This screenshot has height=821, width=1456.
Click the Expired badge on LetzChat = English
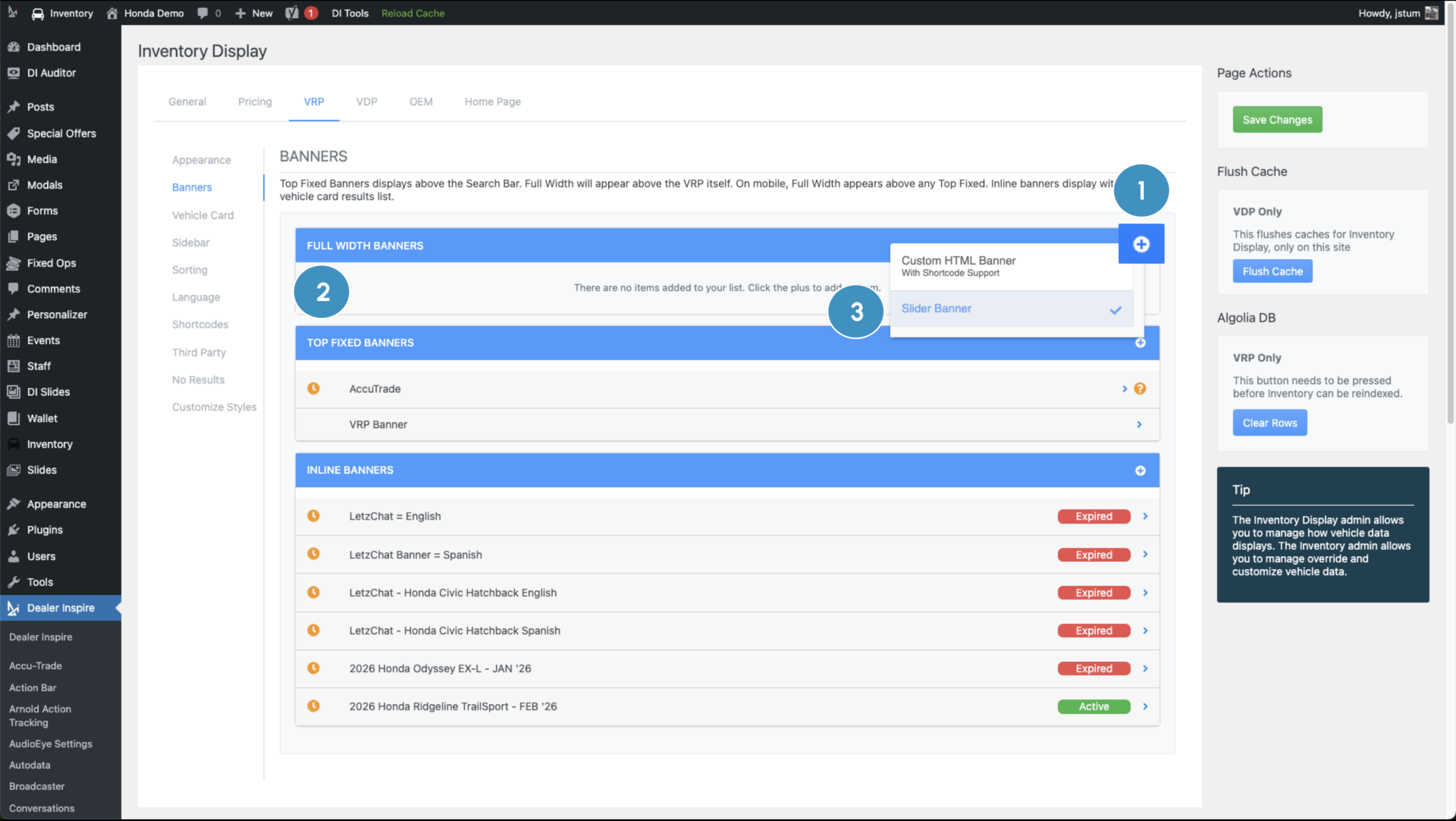coord(1094,516)
